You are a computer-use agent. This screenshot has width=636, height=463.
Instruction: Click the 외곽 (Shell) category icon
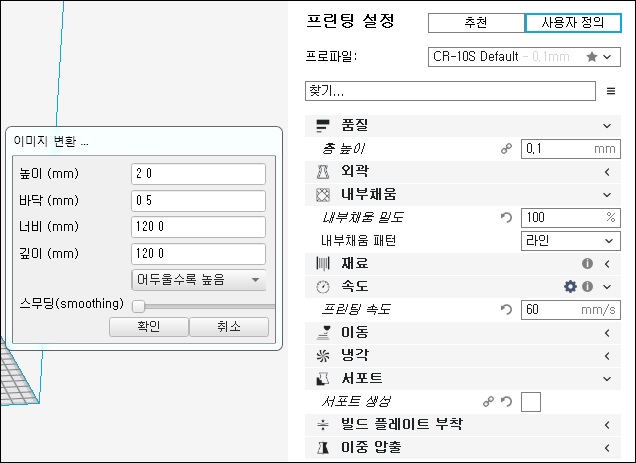point(323,172)
